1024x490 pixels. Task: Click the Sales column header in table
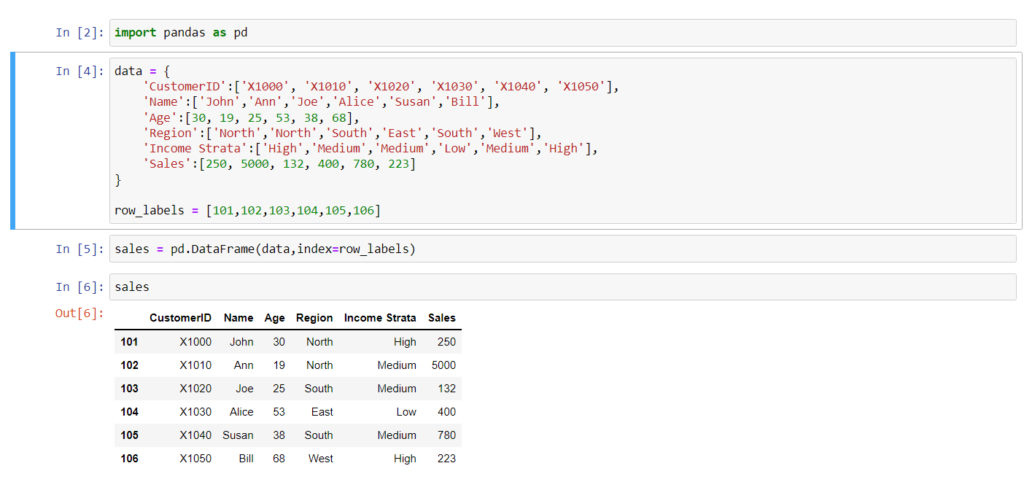[x=441, y=318]
